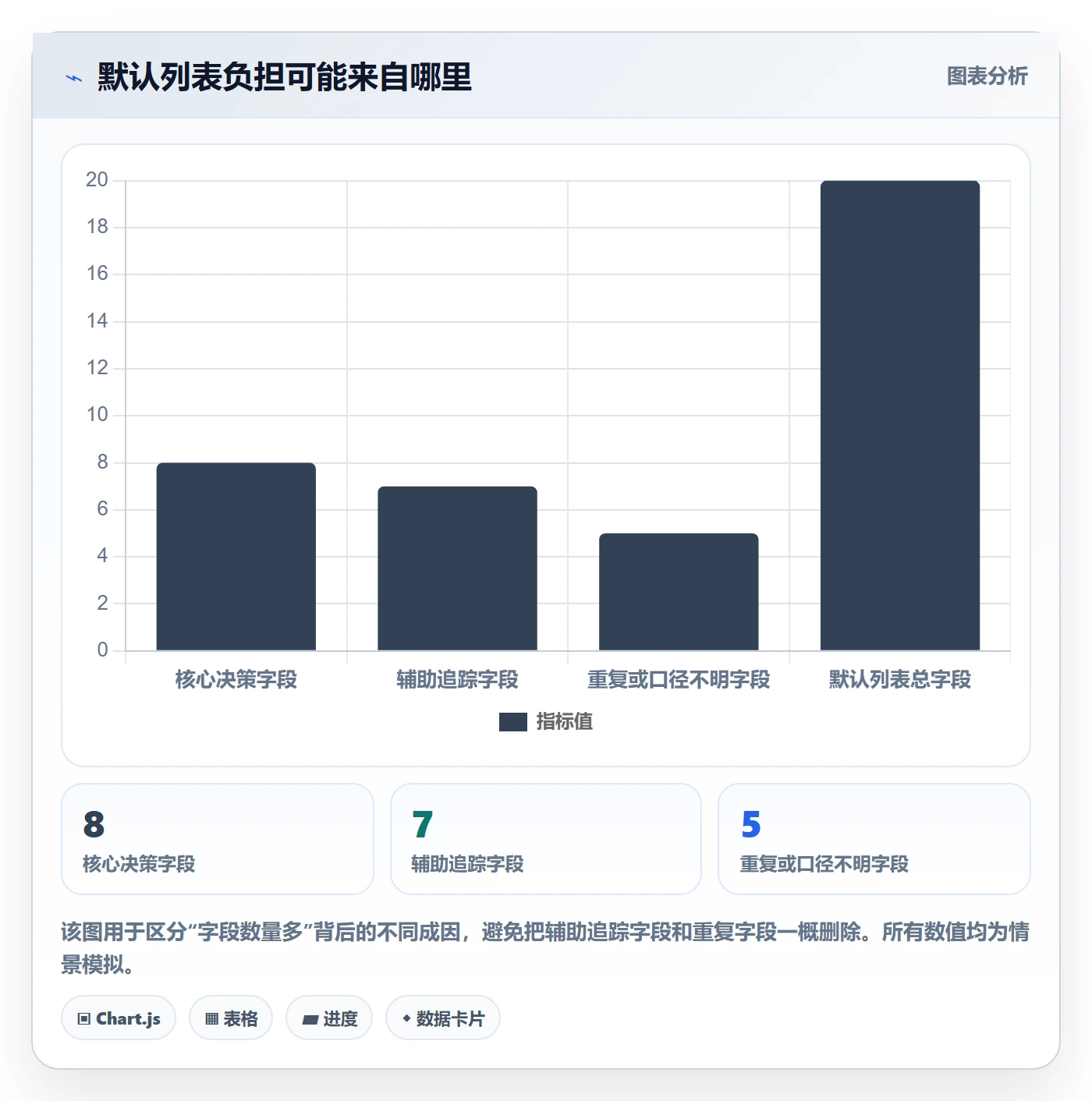
Task: Click the 表格 tag chip
Action: 231,1018
